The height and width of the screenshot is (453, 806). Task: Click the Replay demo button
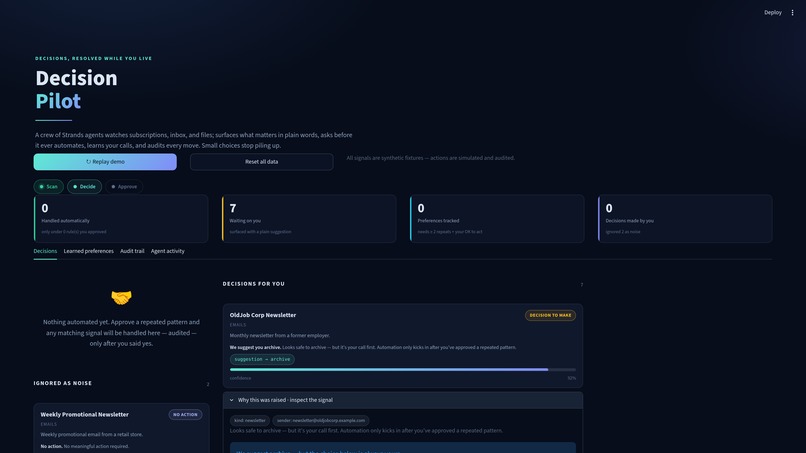click(x=105, y=161)
